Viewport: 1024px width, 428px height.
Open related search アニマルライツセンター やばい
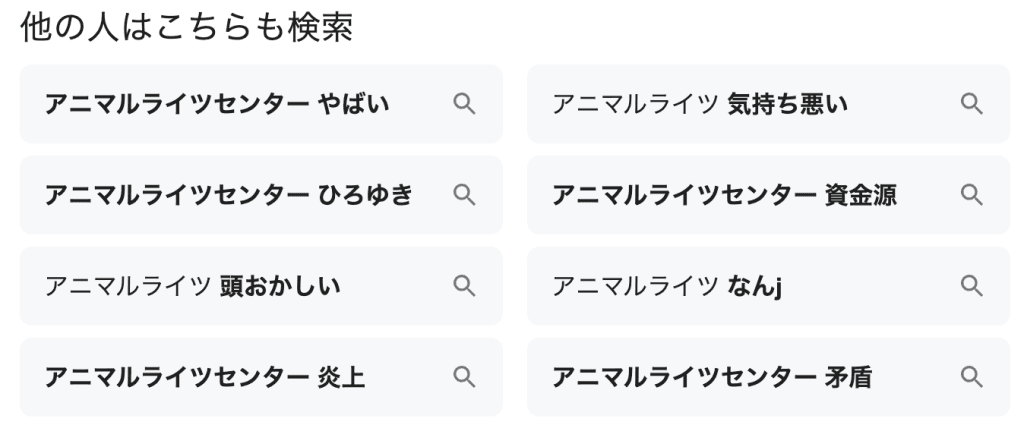click(x=216, y=104)
